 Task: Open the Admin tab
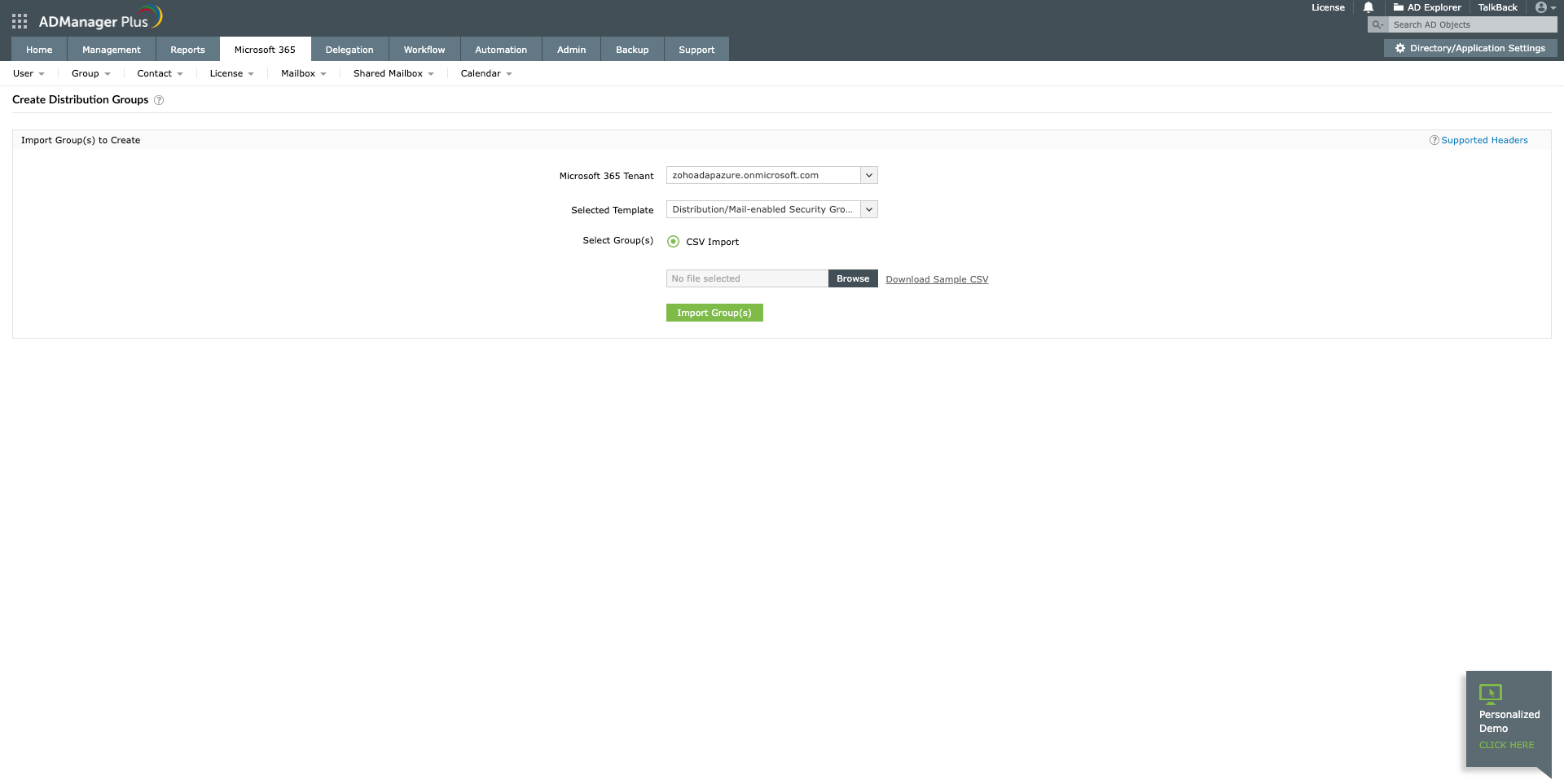[571, 50]
